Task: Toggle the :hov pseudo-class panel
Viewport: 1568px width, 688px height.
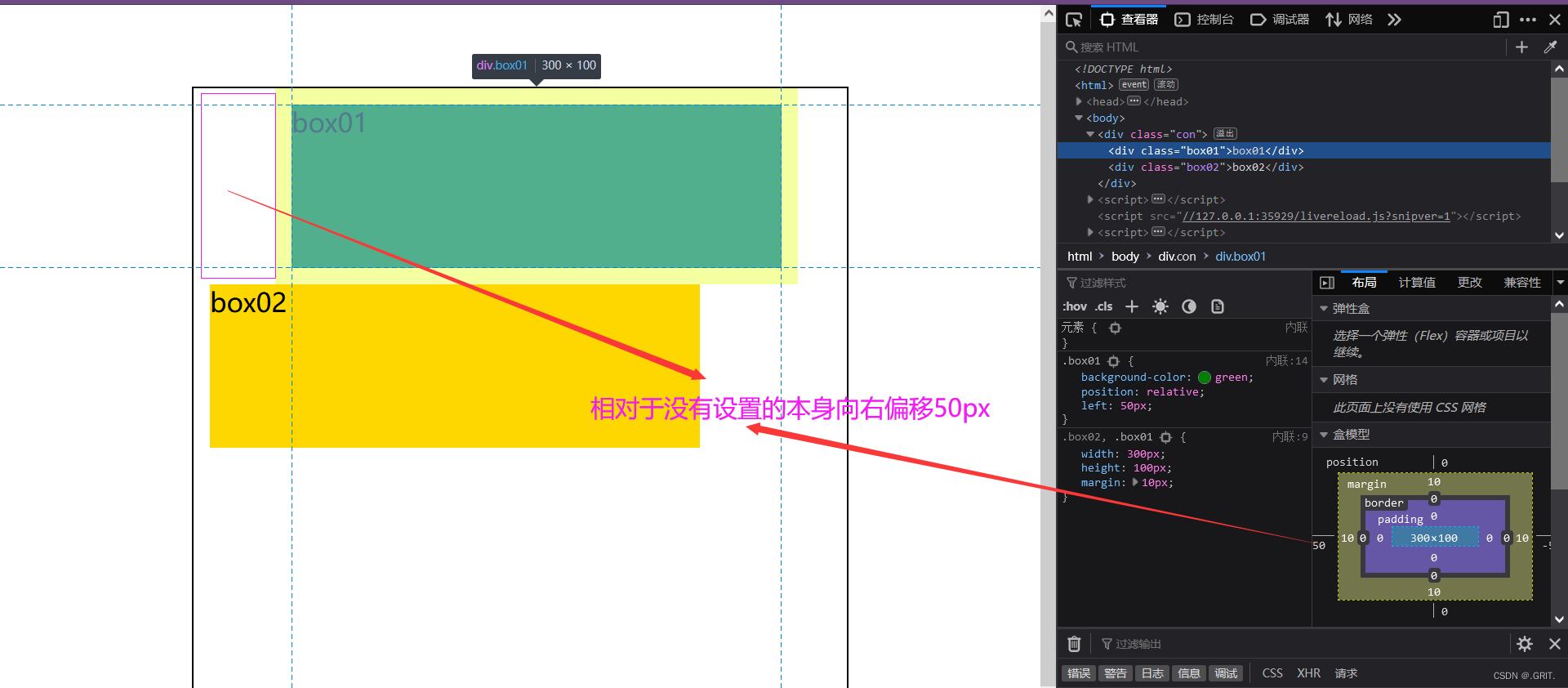Action: click(1075, 306)
